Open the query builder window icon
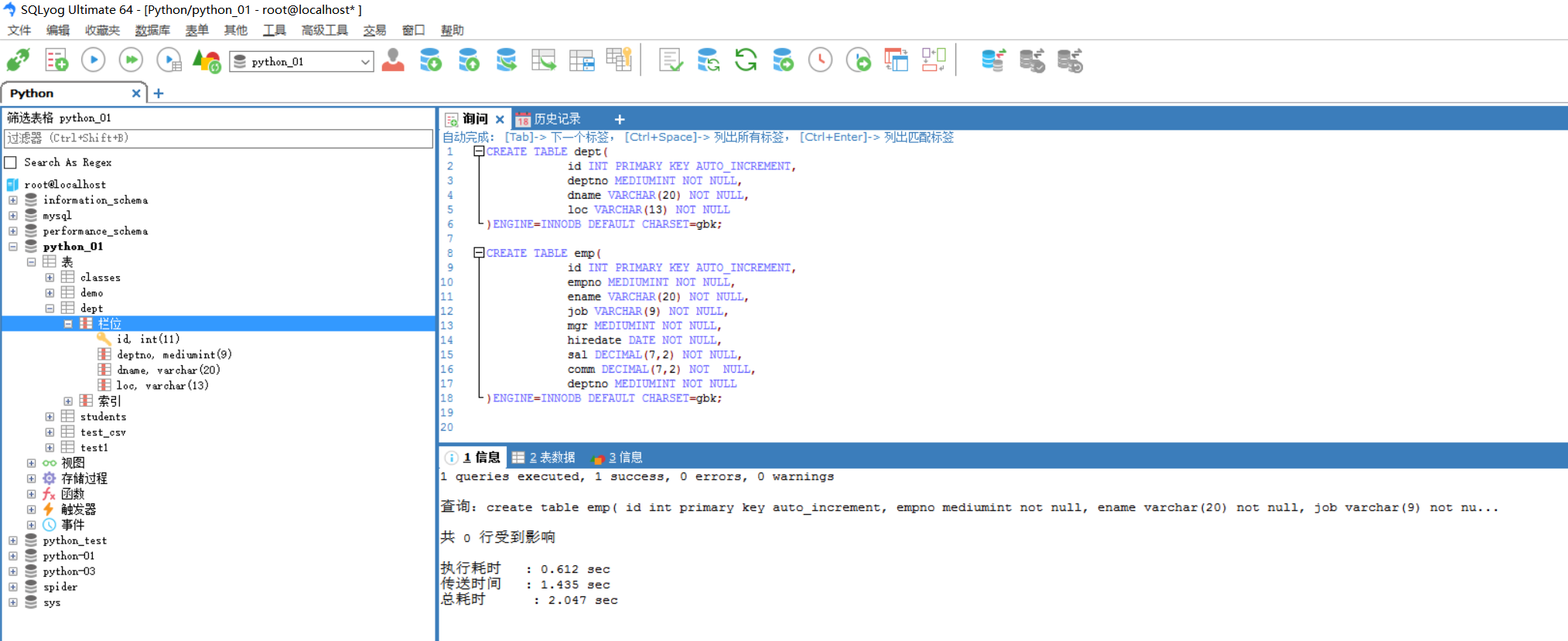The height and width of the screenshot is (641, 1568). coord(897,60)
